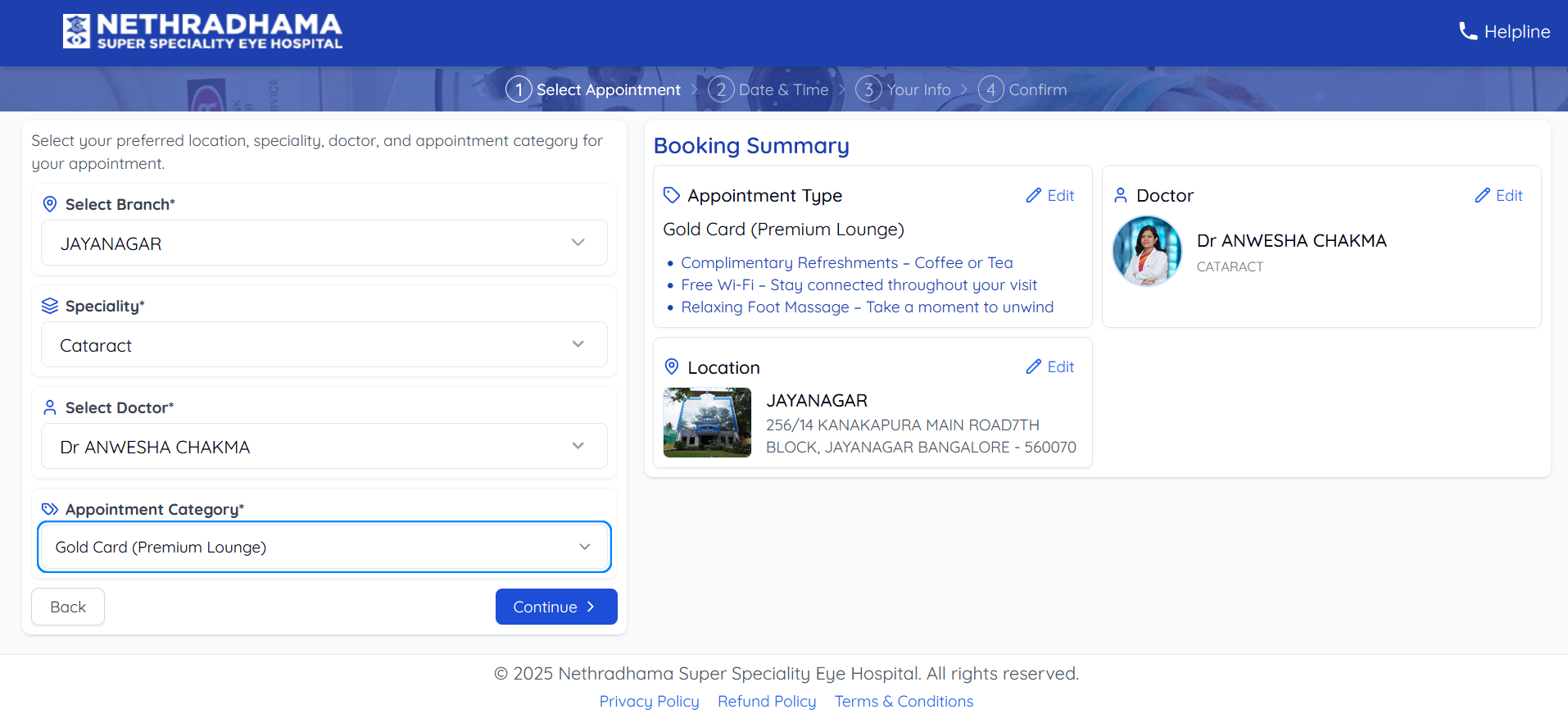Open the Select Branch dropdown
The width and height of the screenshot is (1568, 714).
click(x=324, y=243)
